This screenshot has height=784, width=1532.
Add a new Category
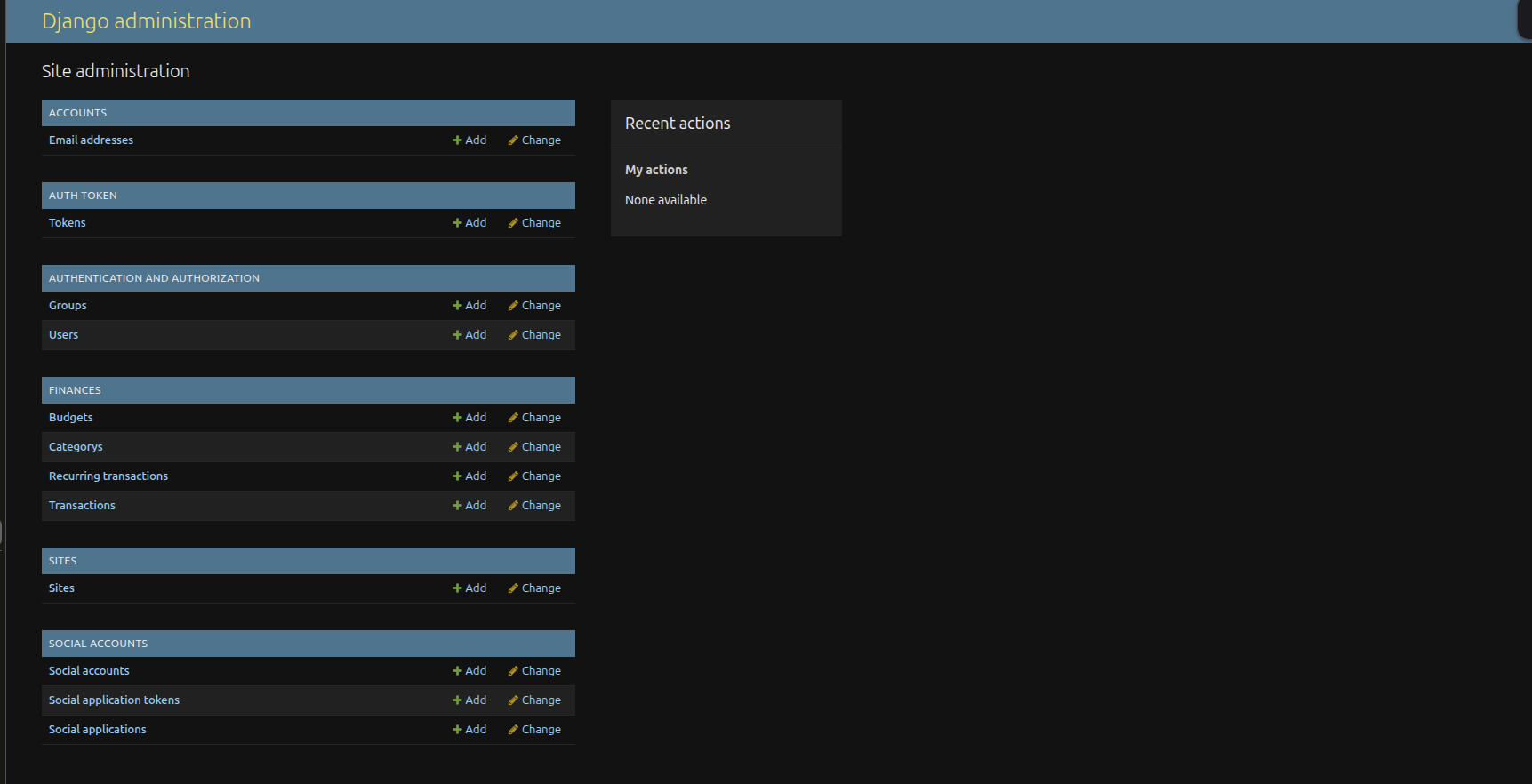point(469,447)
